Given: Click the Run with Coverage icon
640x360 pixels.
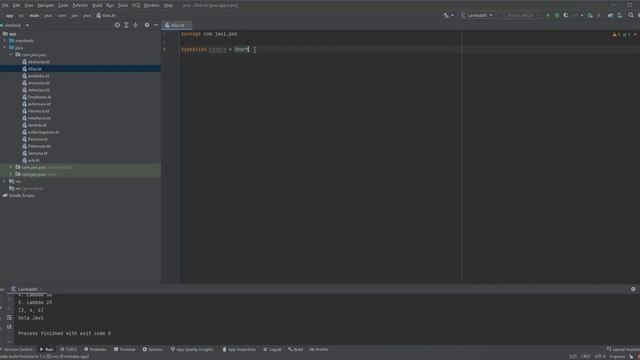Looking at the screenshot, I should [566, 16].
